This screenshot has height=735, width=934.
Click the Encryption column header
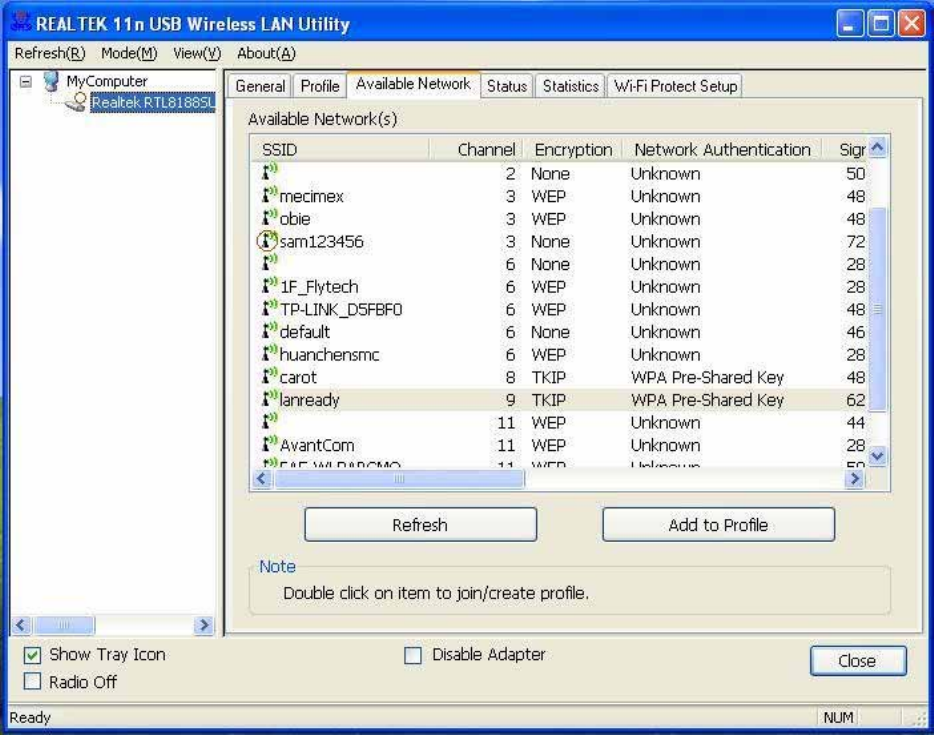(x=572, y=150)
